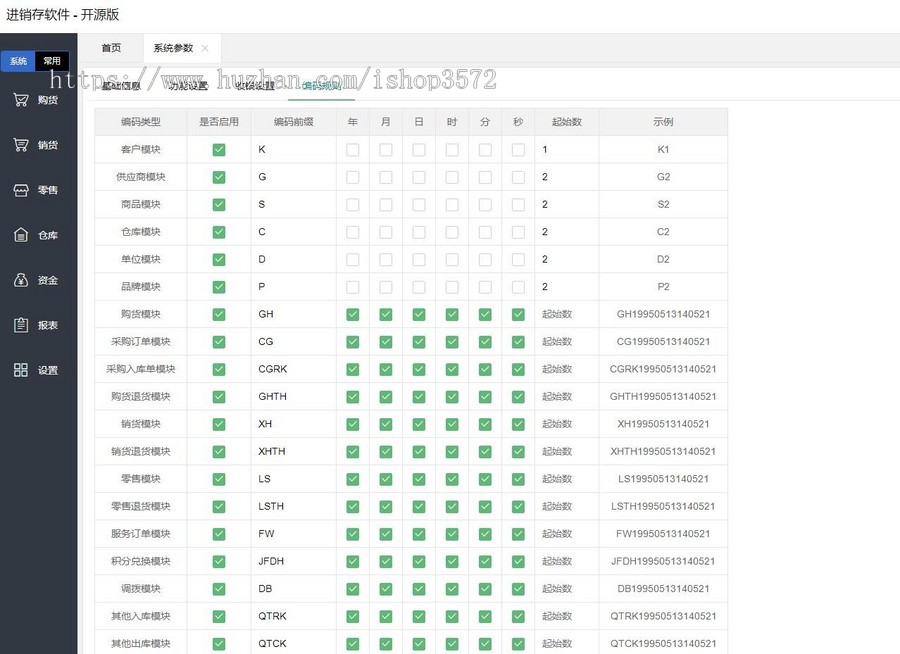Click example code DB19950513140521
The height and width of the screenshot is (654, 900).
pyautogui.click(x=663, y=589)
